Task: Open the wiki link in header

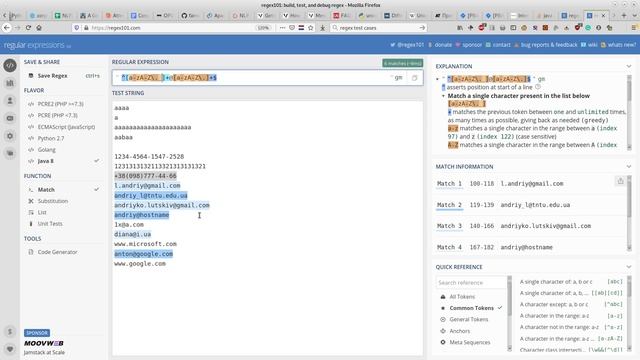Action: [589, 45]
